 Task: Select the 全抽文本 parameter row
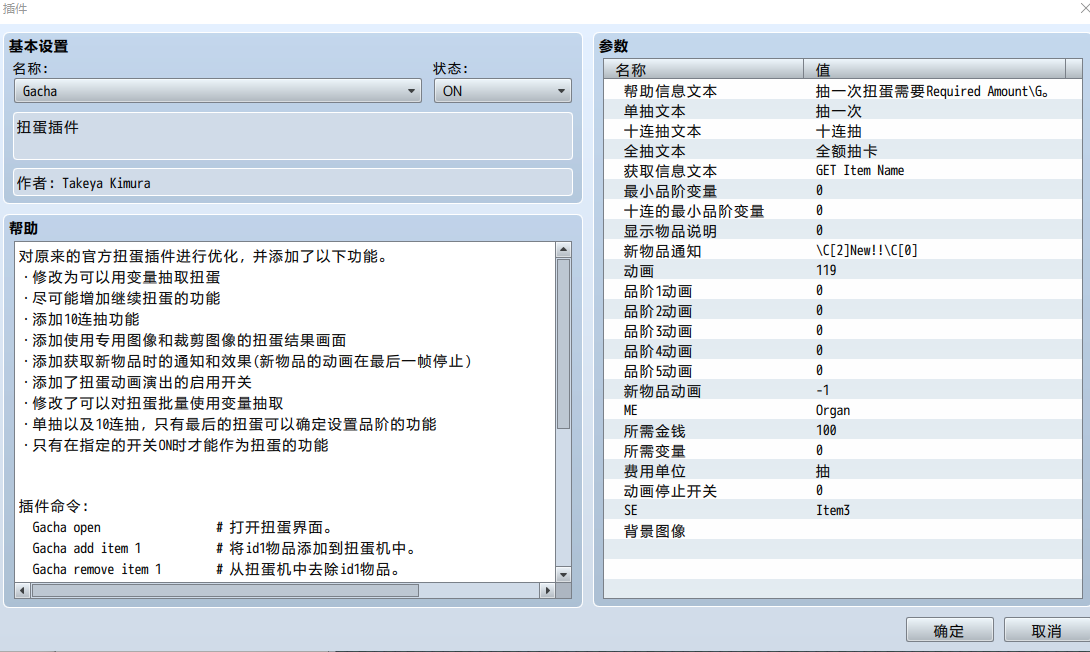pyautogui.click(x=843, y=151)
